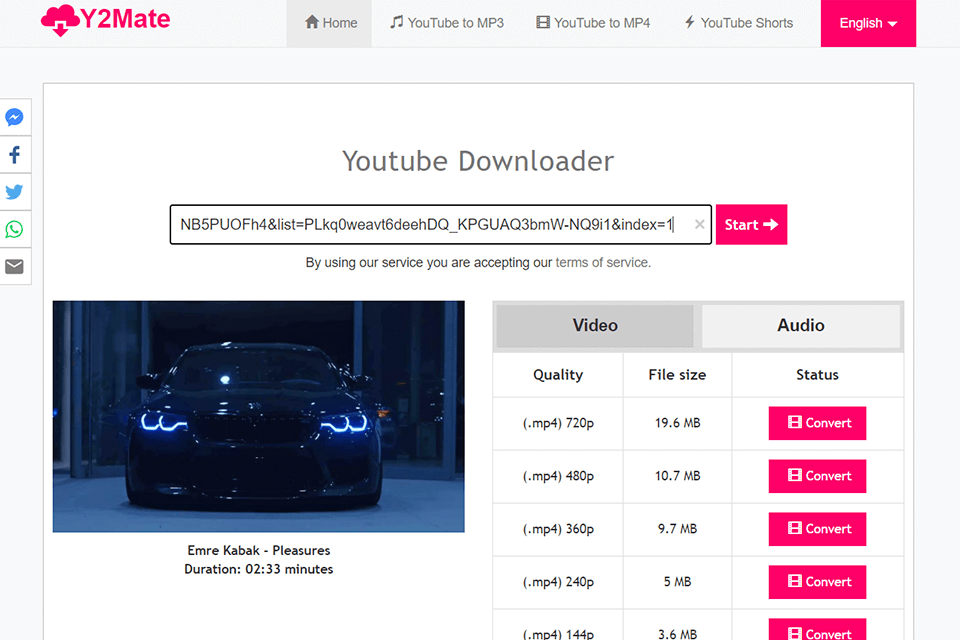Convert the 144p mp4 video
The height and width of the screenshot is (640, 960).
(817, 631)
